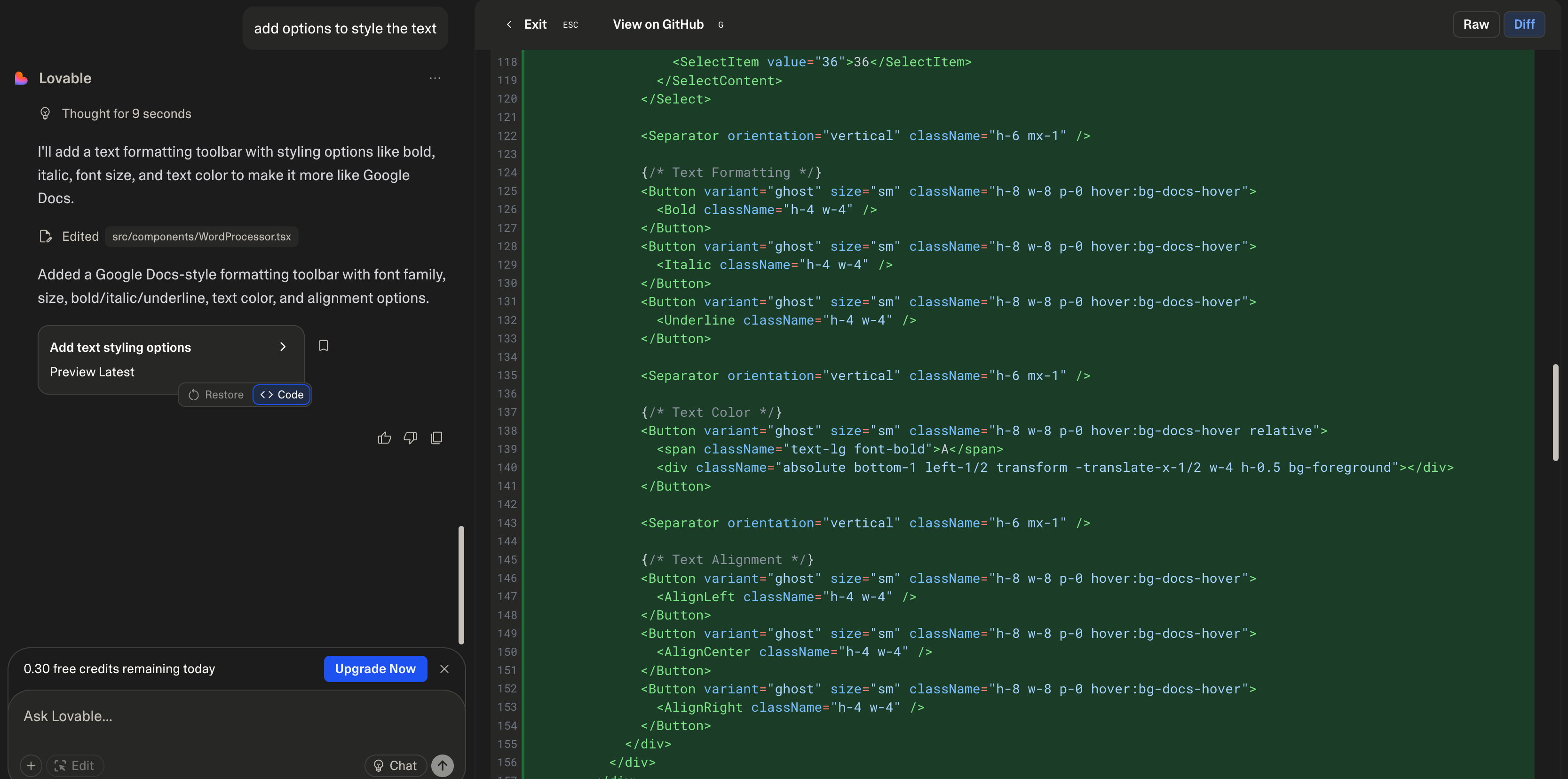
Task: Restore this version
Action: pos(216,394)
